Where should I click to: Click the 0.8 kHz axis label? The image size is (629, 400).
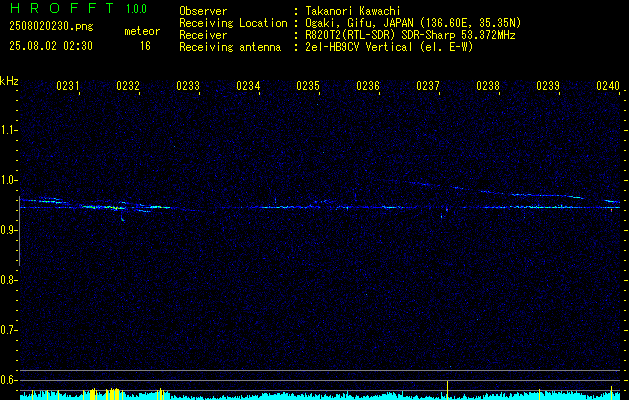pyautogui.click(x=8, y=280)
